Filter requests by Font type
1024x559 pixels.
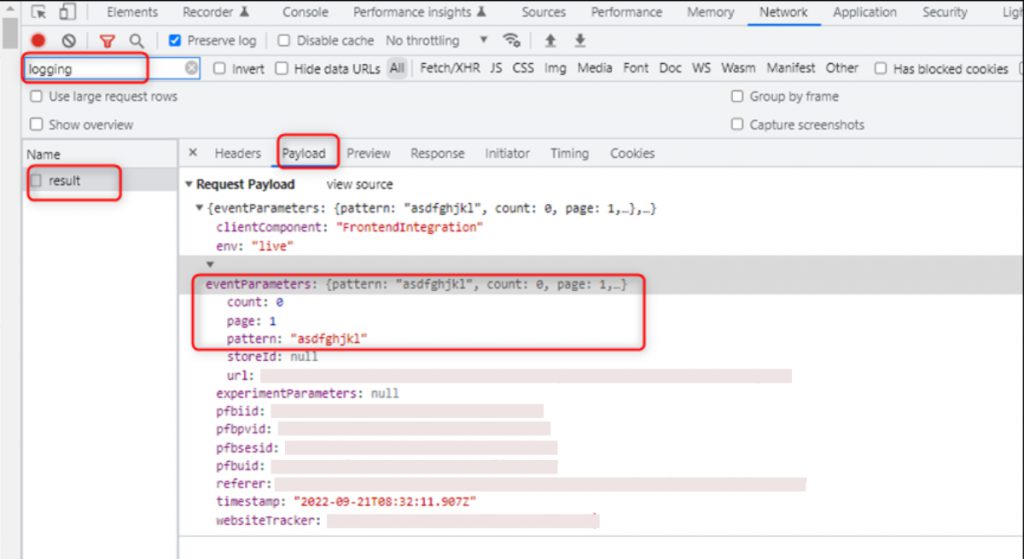pyautogui.click(x=636, y=68)
